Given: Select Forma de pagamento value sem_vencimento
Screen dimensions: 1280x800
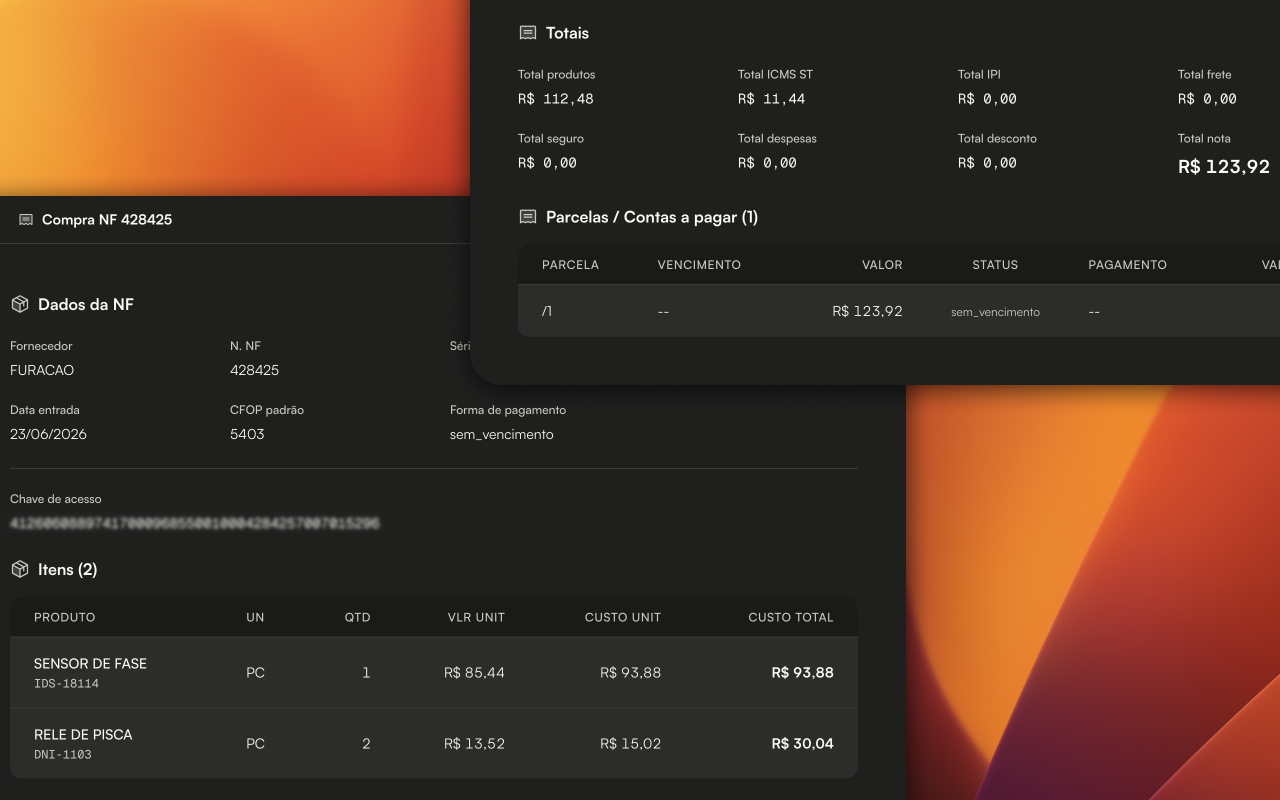Looking at the screenshot, I should click(x=501, y=434).
